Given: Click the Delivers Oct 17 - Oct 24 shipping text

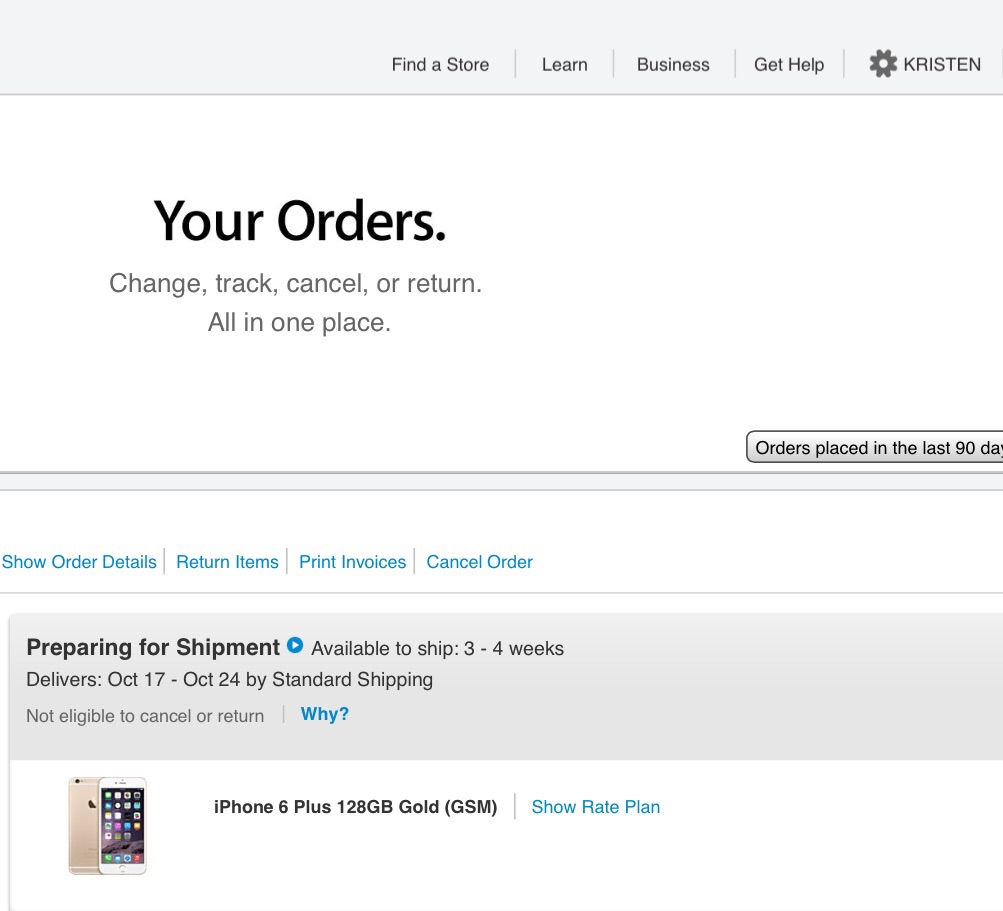Looking at the screenshot, I should click(230, 679).
